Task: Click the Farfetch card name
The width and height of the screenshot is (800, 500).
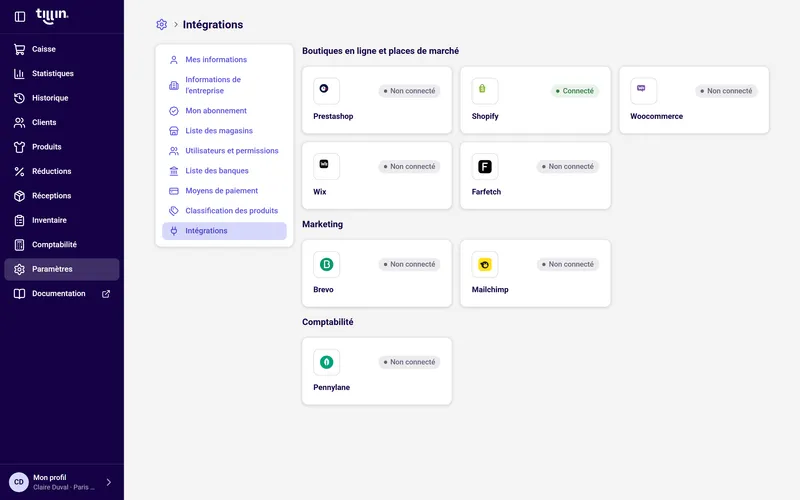Action: click(x=486, y=192)
